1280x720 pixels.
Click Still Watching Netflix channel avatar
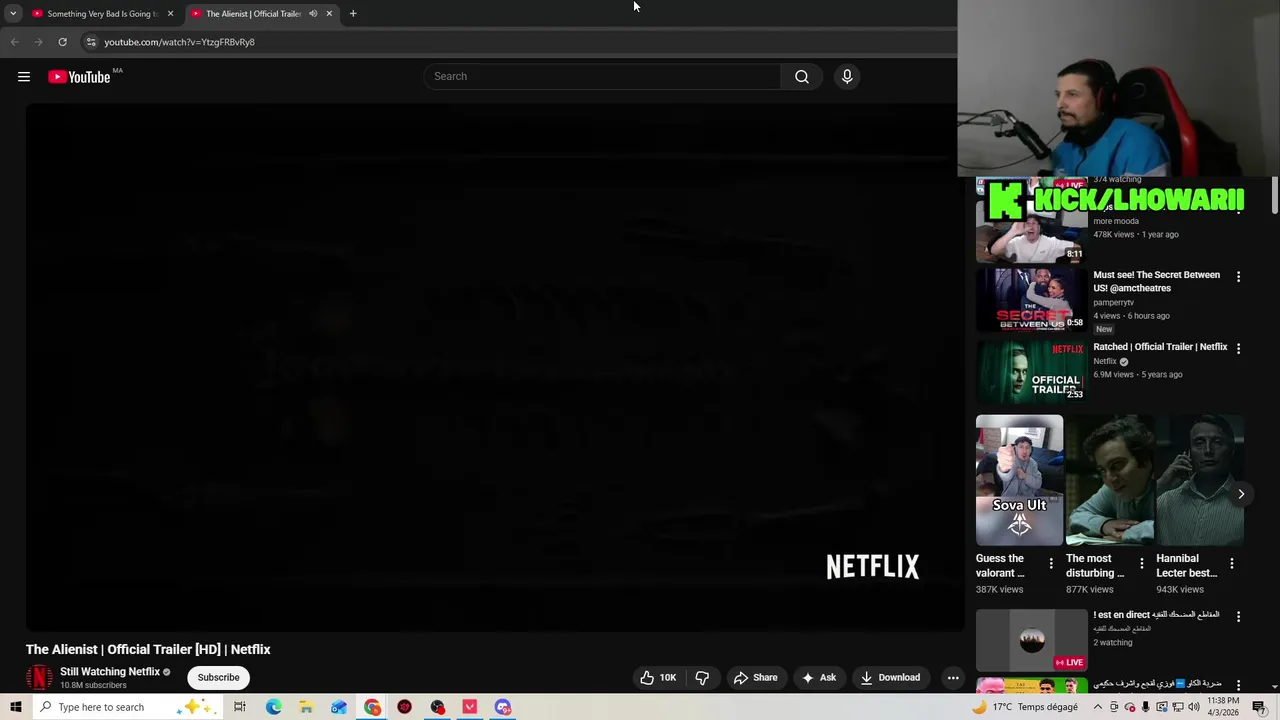(x=39, y=677)
